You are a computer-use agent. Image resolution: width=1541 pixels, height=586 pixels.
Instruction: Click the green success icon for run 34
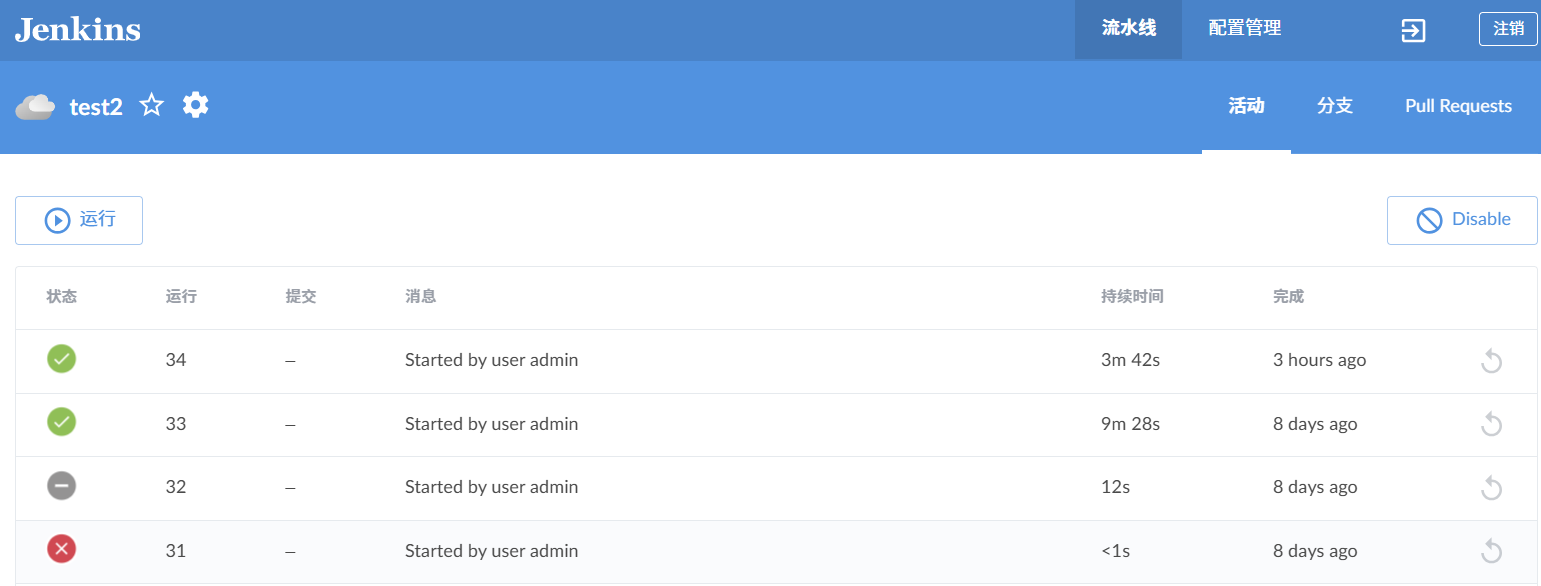coord(62,359)
